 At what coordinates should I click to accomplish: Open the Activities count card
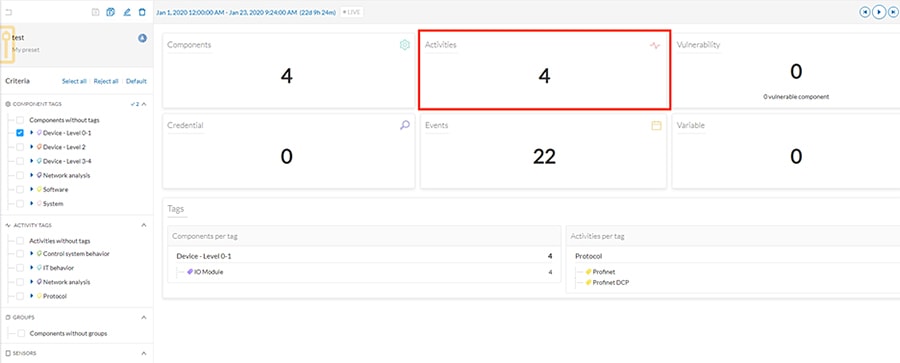point(544,70)
